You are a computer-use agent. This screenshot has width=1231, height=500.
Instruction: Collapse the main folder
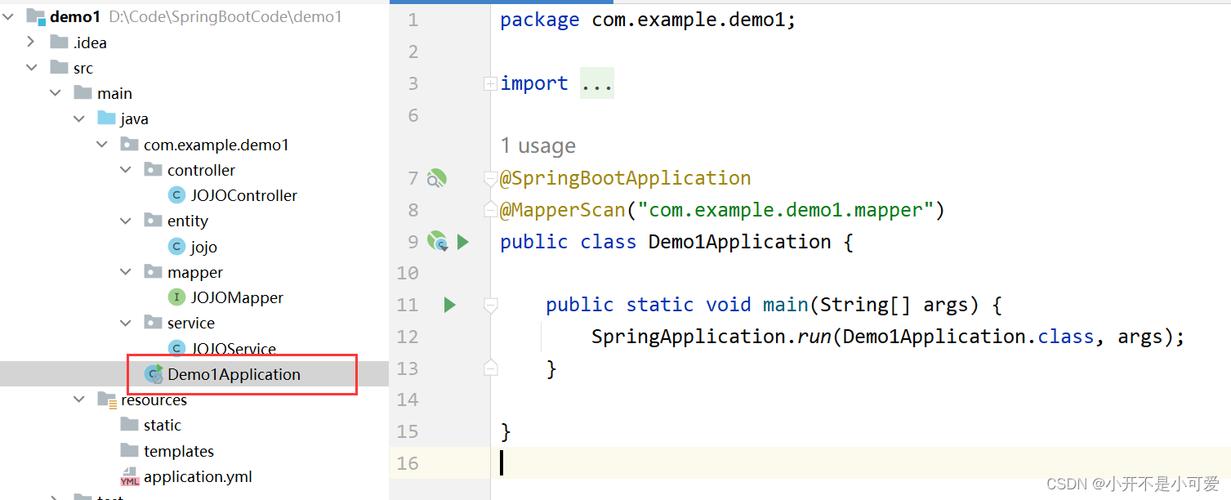coord(56,93)
